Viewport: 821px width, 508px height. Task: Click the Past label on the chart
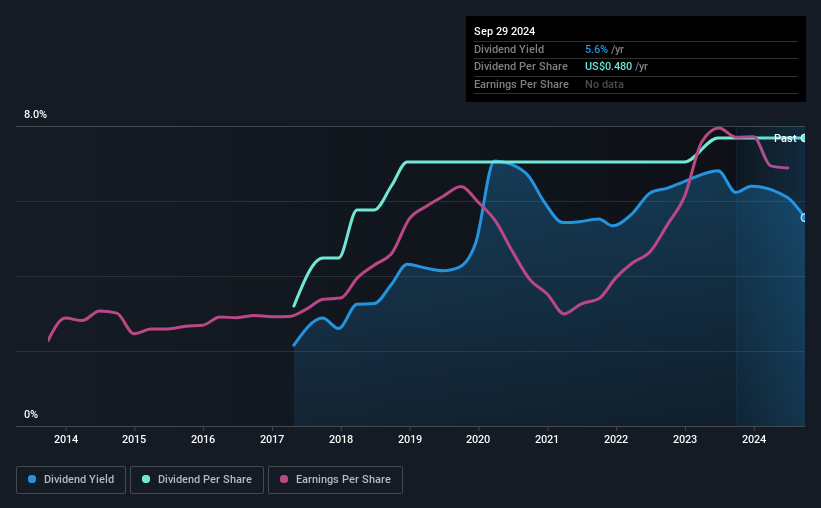tap(785, 138)
